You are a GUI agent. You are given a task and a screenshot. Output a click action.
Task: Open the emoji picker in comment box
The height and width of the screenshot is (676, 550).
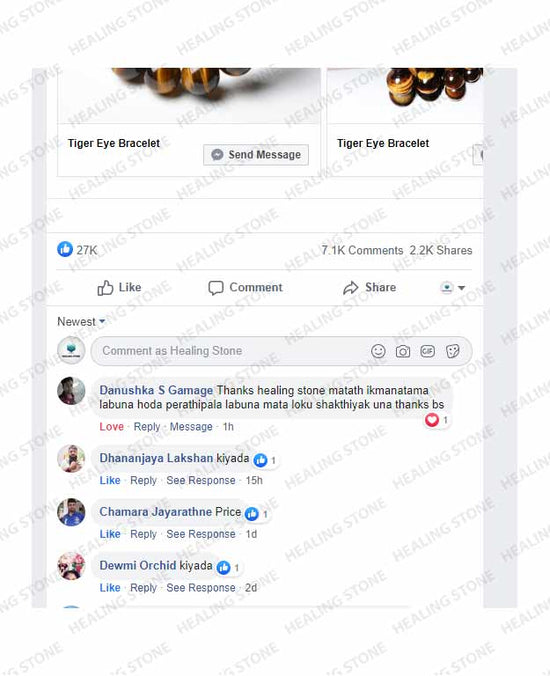(x=378, y=351)
